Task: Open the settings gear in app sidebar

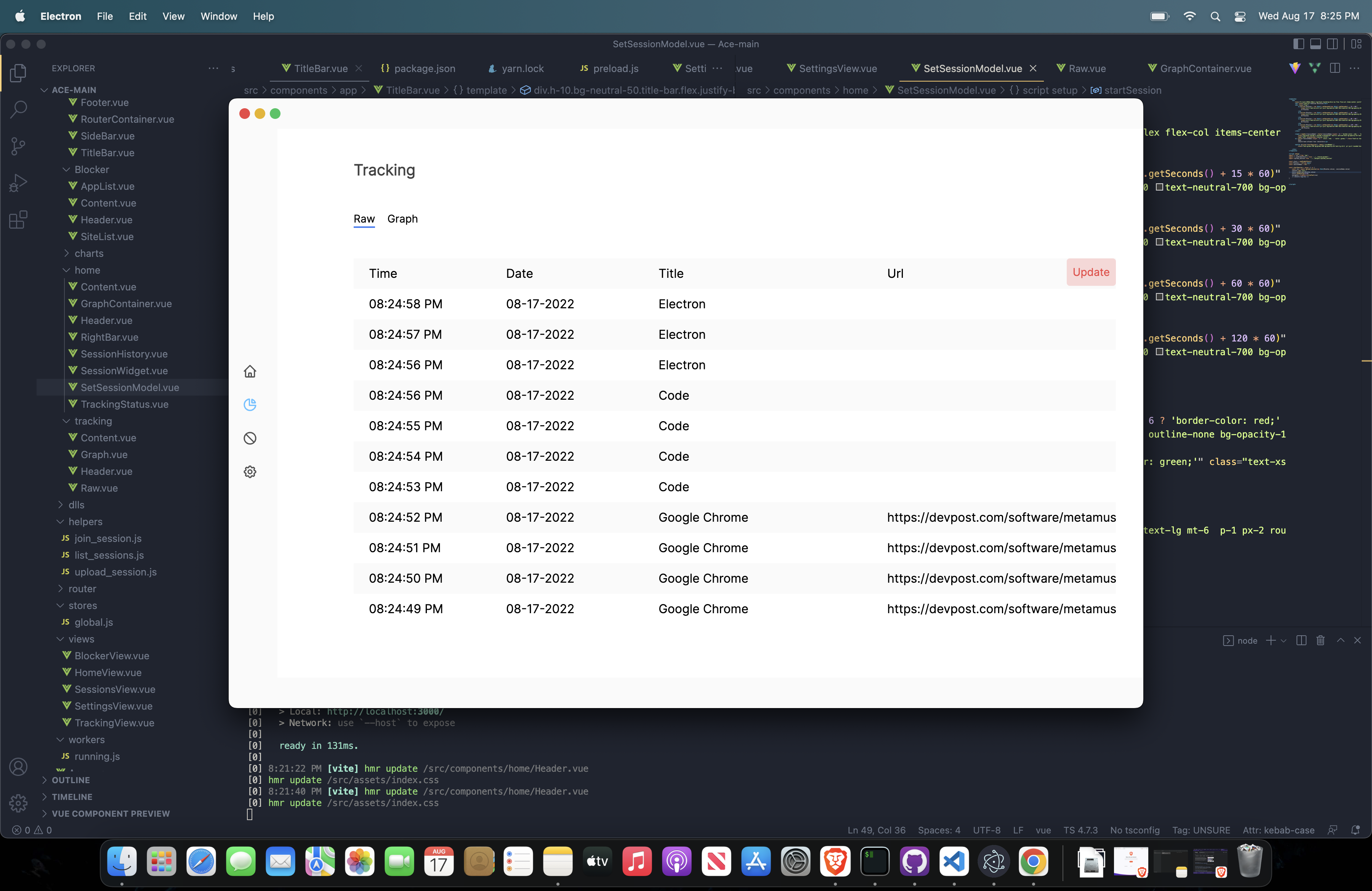Action: pos(250,471)
